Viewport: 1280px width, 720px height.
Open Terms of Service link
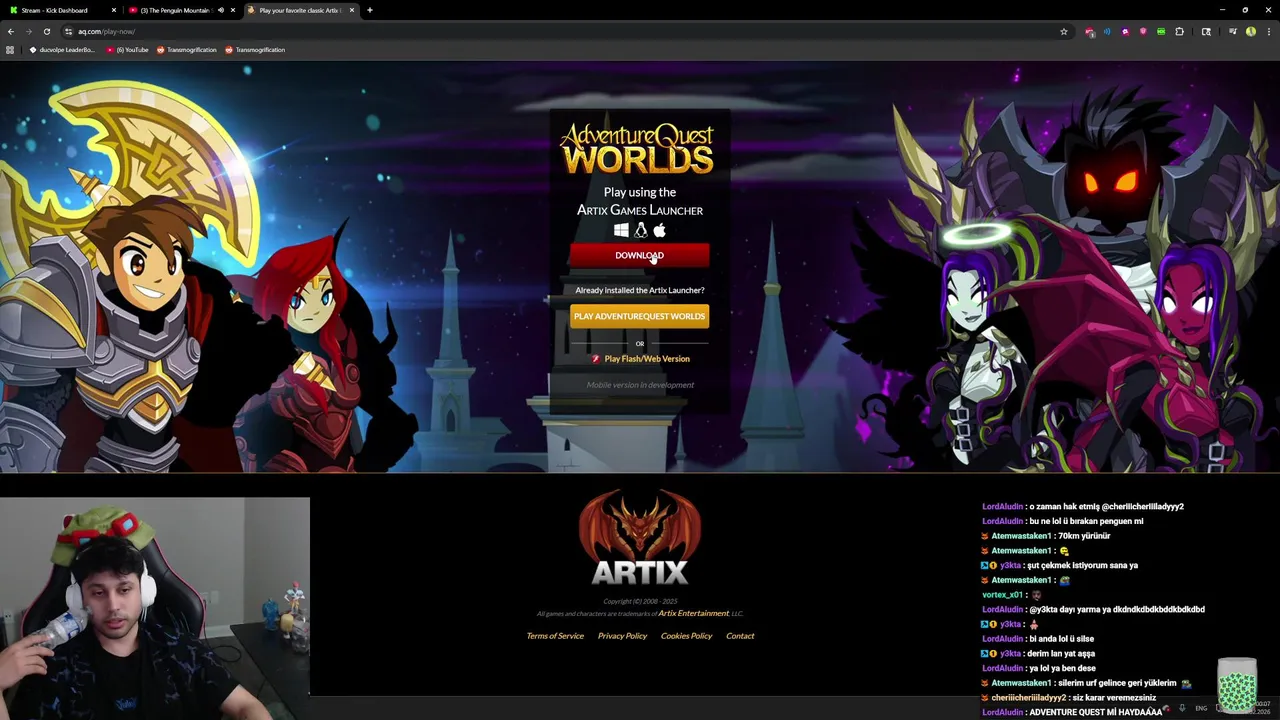pyautogui.click(x=555, y=636)
